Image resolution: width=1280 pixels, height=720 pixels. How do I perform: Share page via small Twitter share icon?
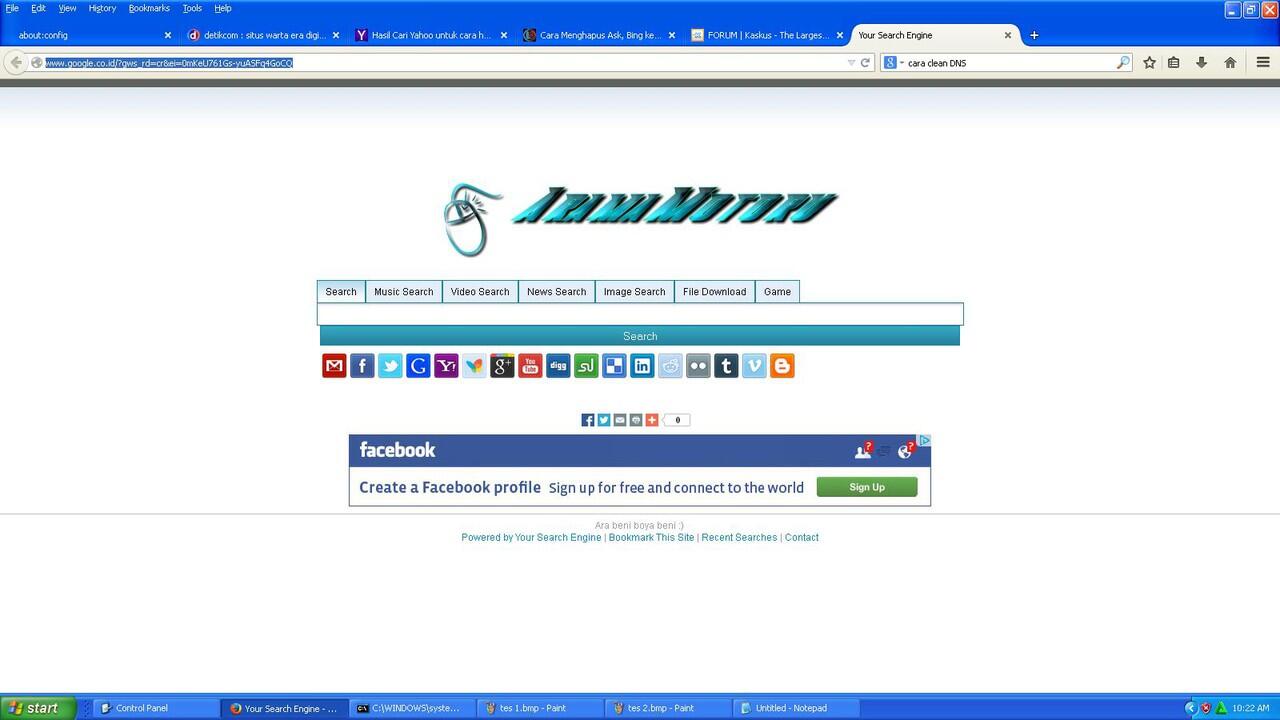[604, 420]
